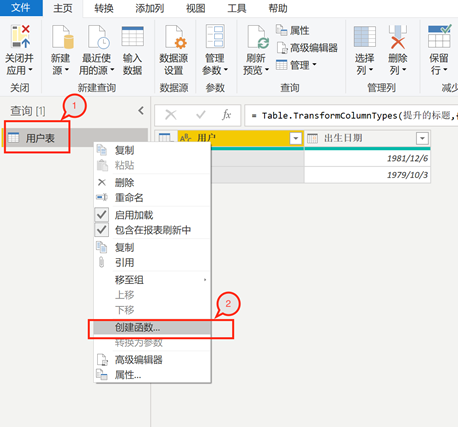
Task: Collapse the 查询 pane with the chevron
Action: point(141,111)
